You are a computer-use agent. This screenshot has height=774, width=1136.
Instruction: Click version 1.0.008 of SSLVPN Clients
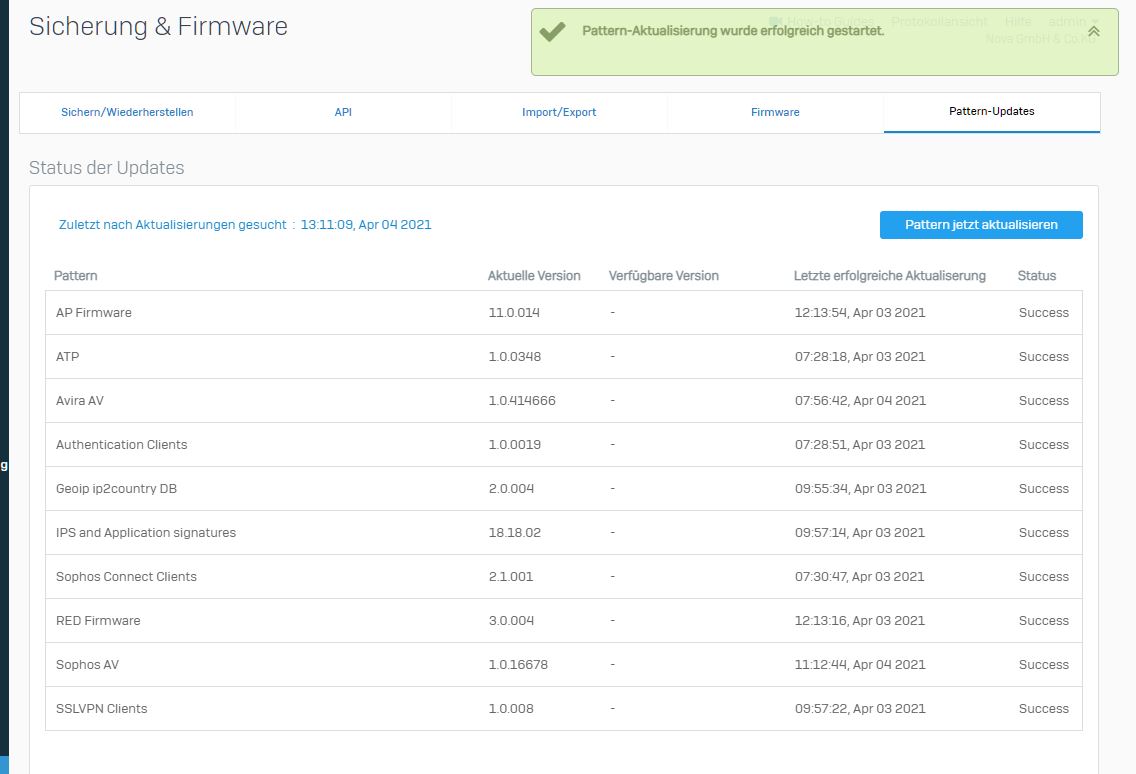click(x=511, y=709)
